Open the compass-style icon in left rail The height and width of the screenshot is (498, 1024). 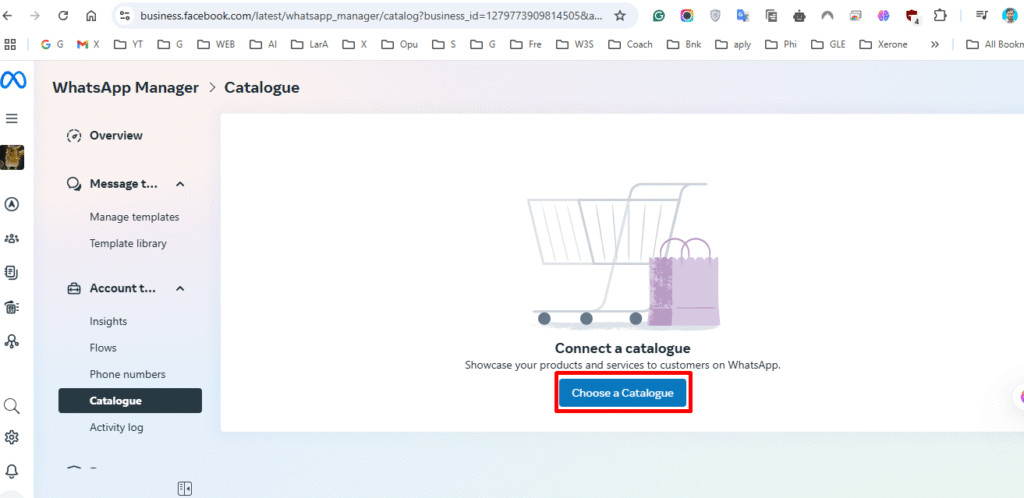point(12,204)
